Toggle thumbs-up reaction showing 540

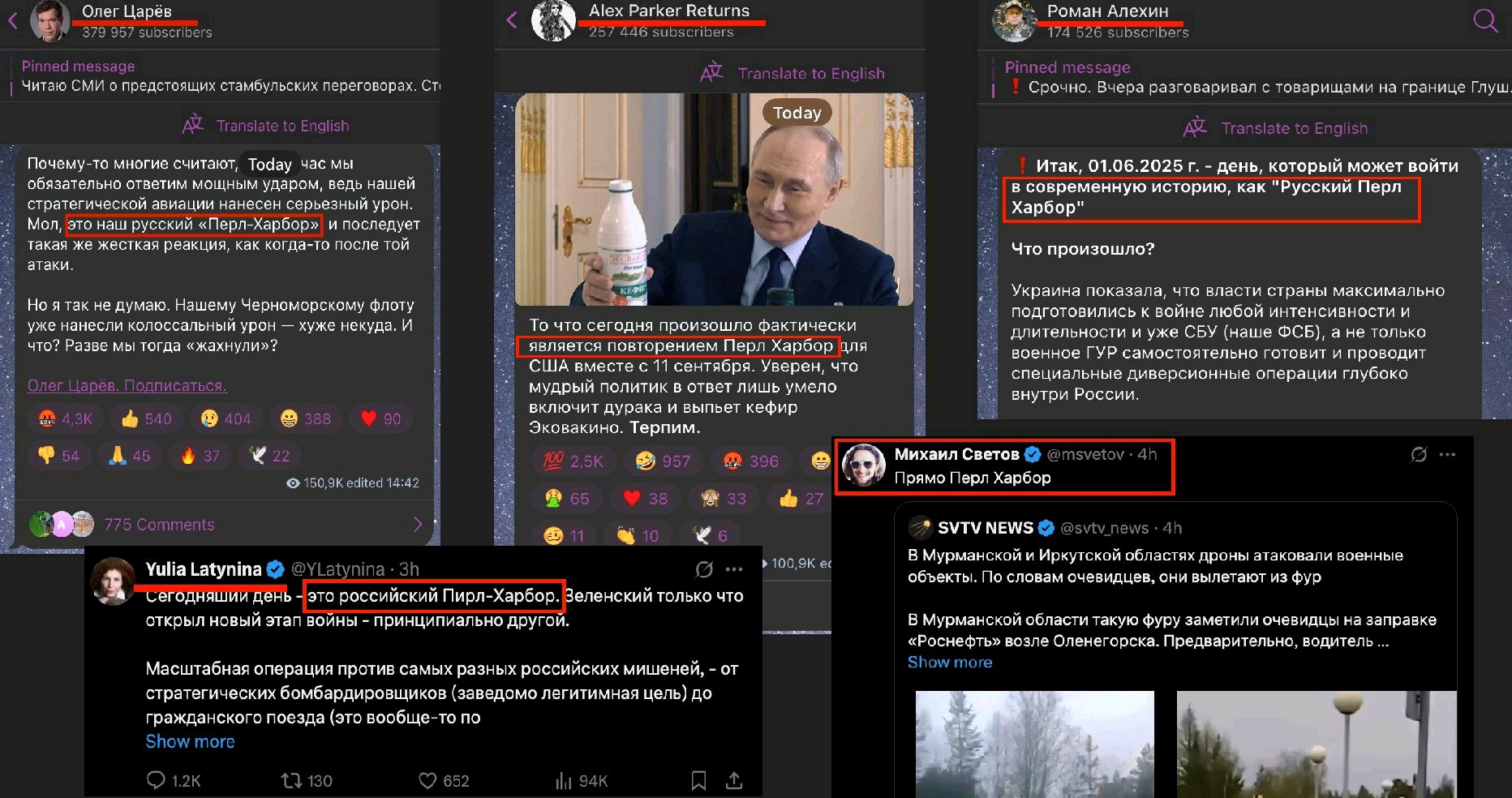coord(146,418)
